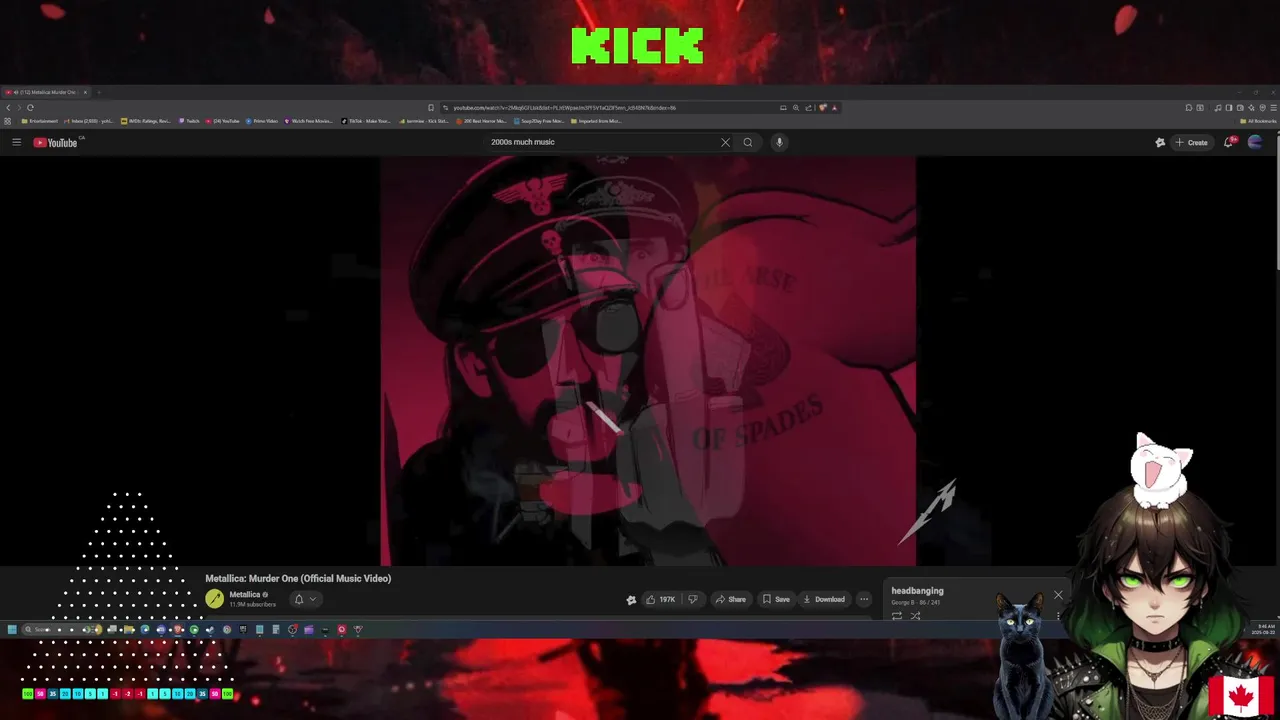Open the TikTok bookmark
The image size is (1280, 720).
pyautogui.click(x=366, y=121)
